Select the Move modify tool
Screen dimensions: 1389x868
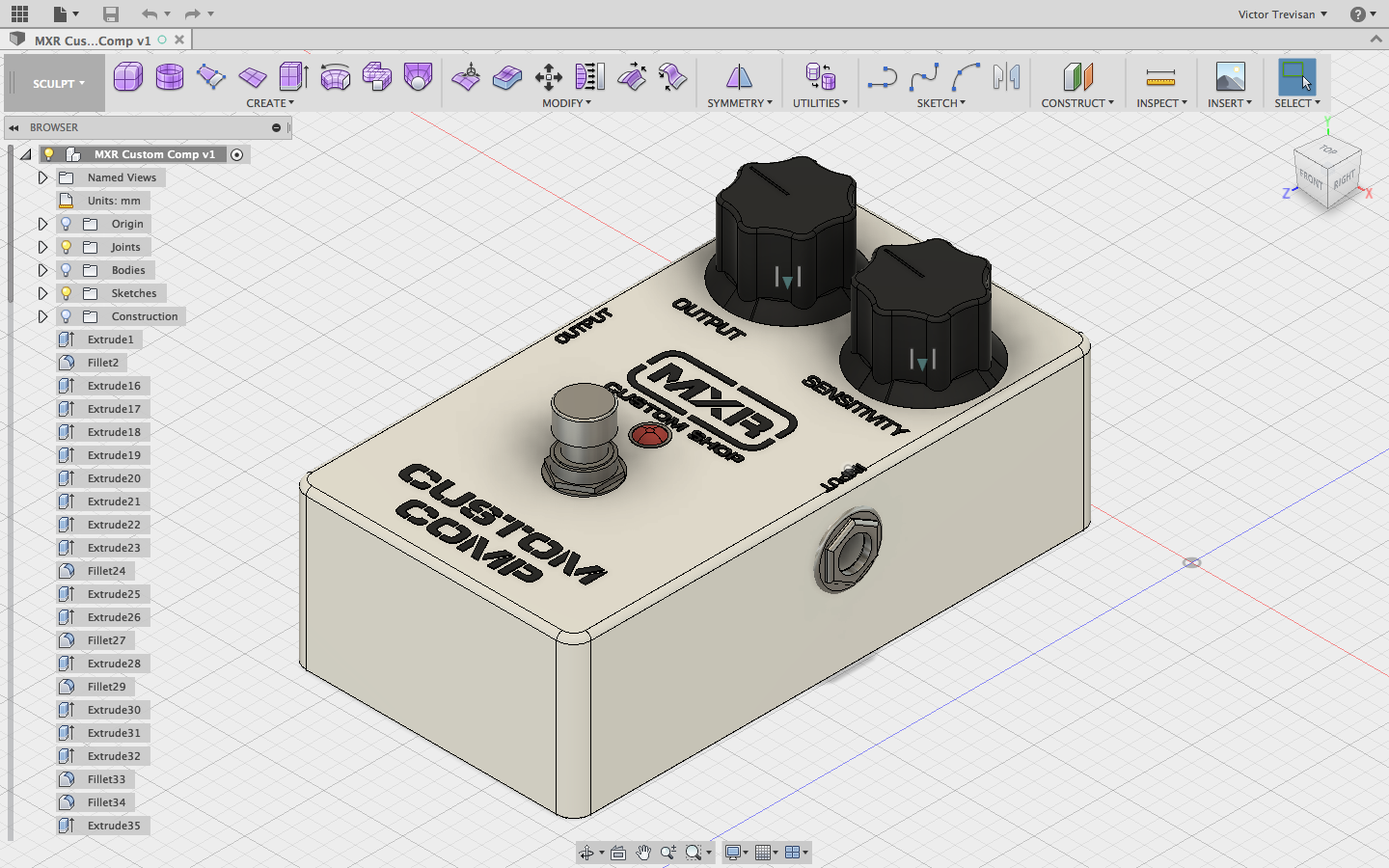(549, 77)
